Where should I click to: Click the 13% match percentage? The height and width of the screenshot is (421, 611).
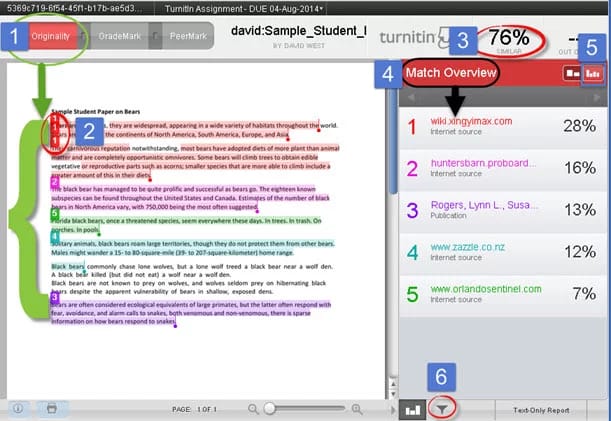coord(580,210)
